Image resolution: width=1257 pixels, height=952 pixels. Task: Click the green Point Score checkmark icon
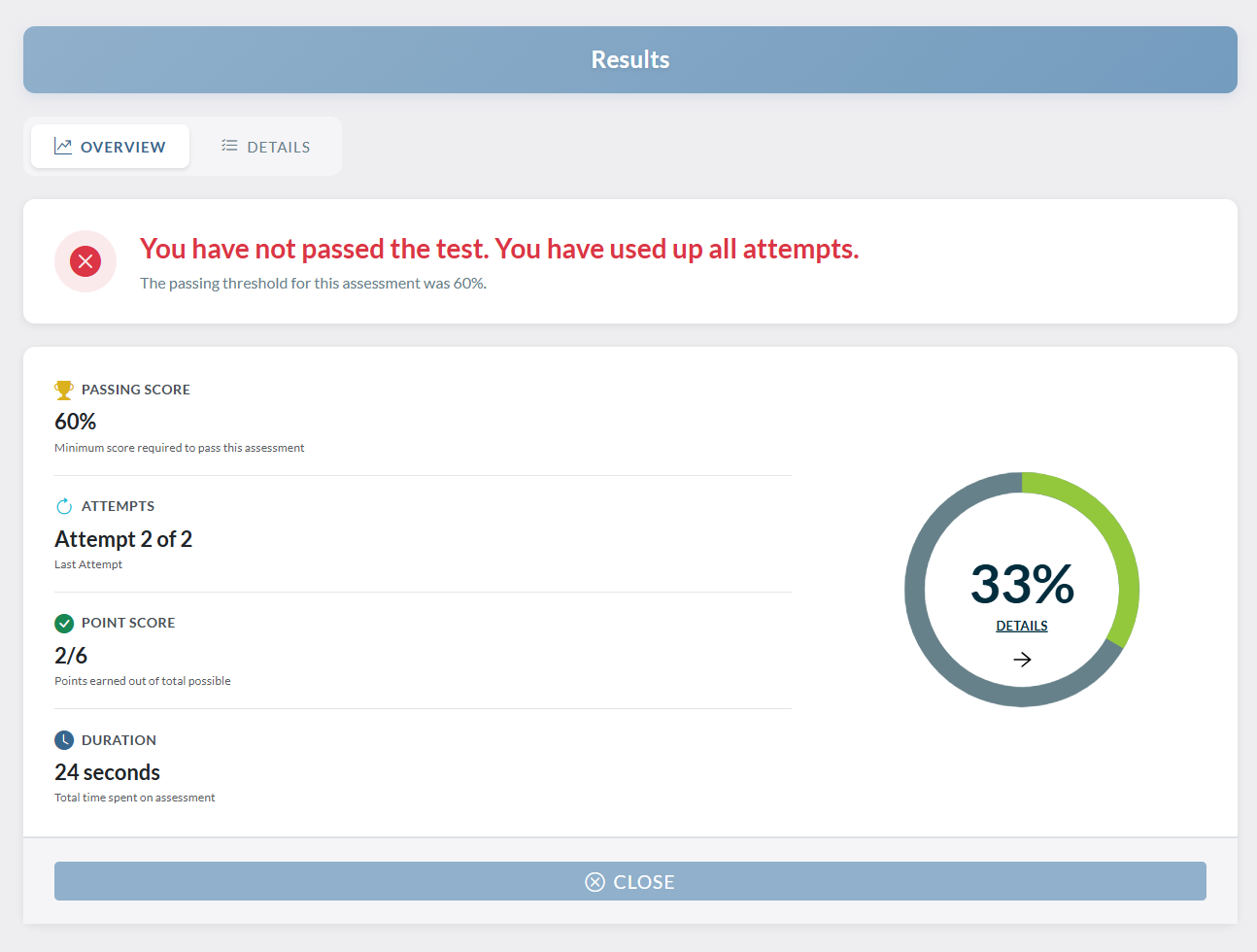pos(64,623)
